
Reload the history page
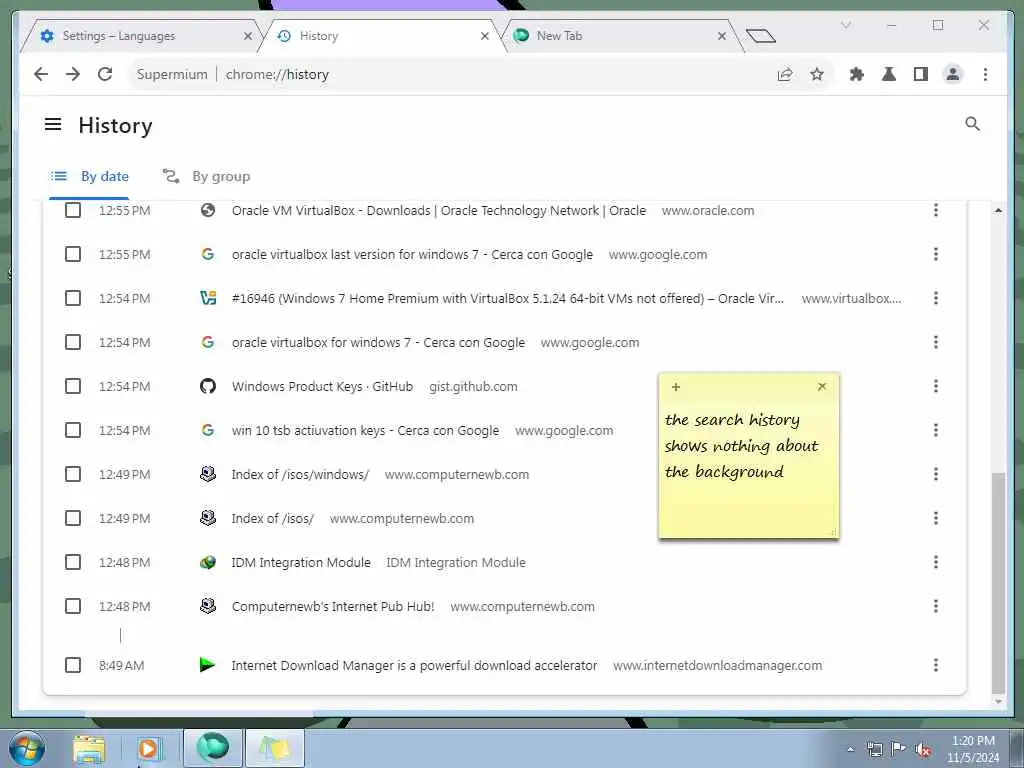coord(104,74)
